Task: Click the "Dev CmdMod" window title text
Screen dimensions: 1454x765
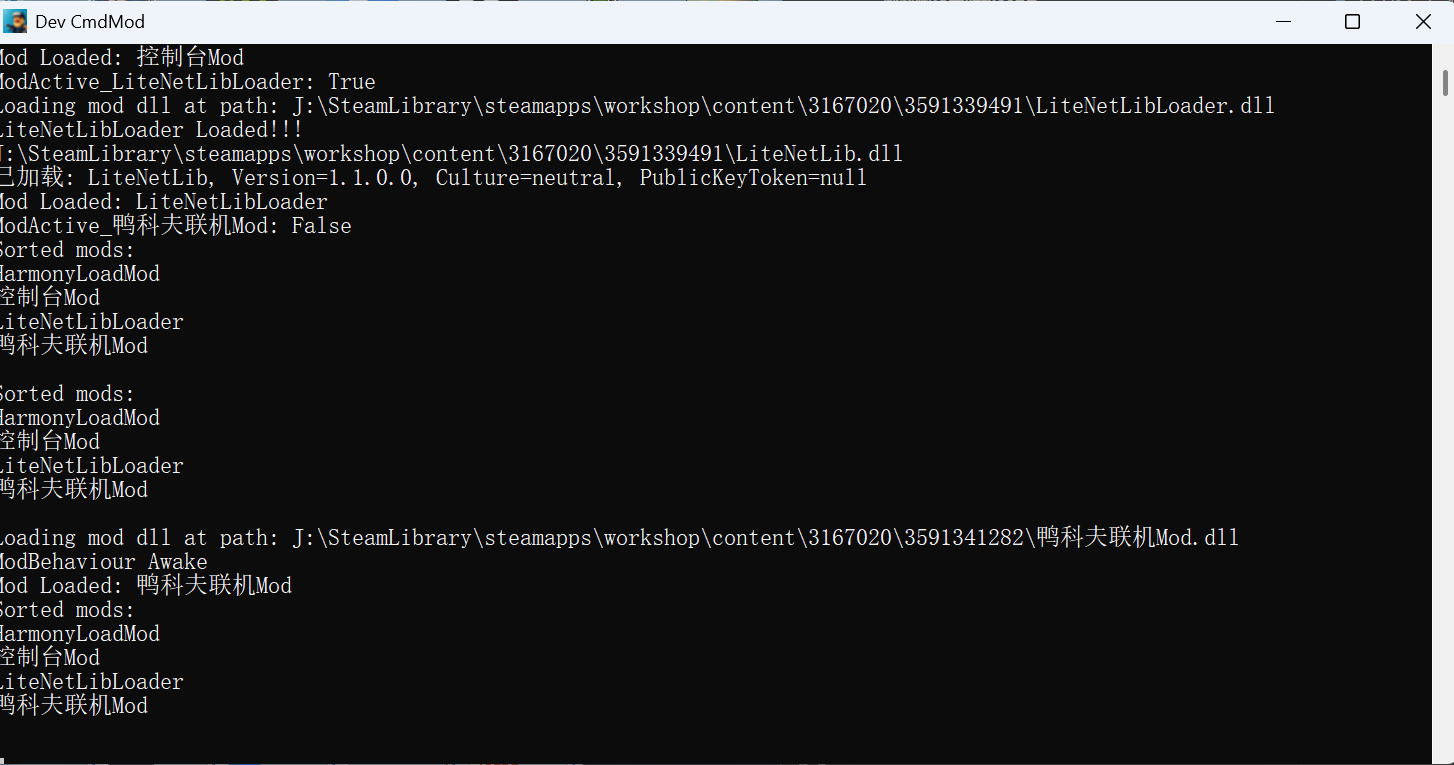Action: point(90,21)
